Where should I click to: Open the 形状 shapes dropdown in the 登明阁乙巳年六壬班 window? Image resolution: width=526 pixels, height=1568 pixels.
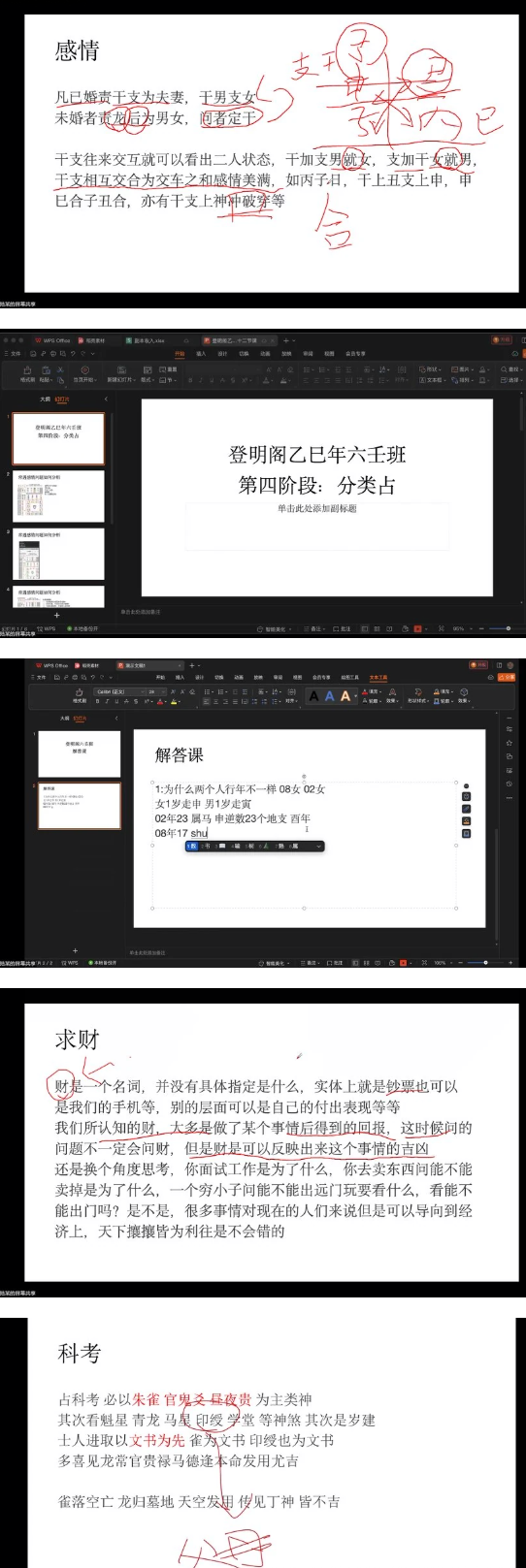(x=432, y=368)
